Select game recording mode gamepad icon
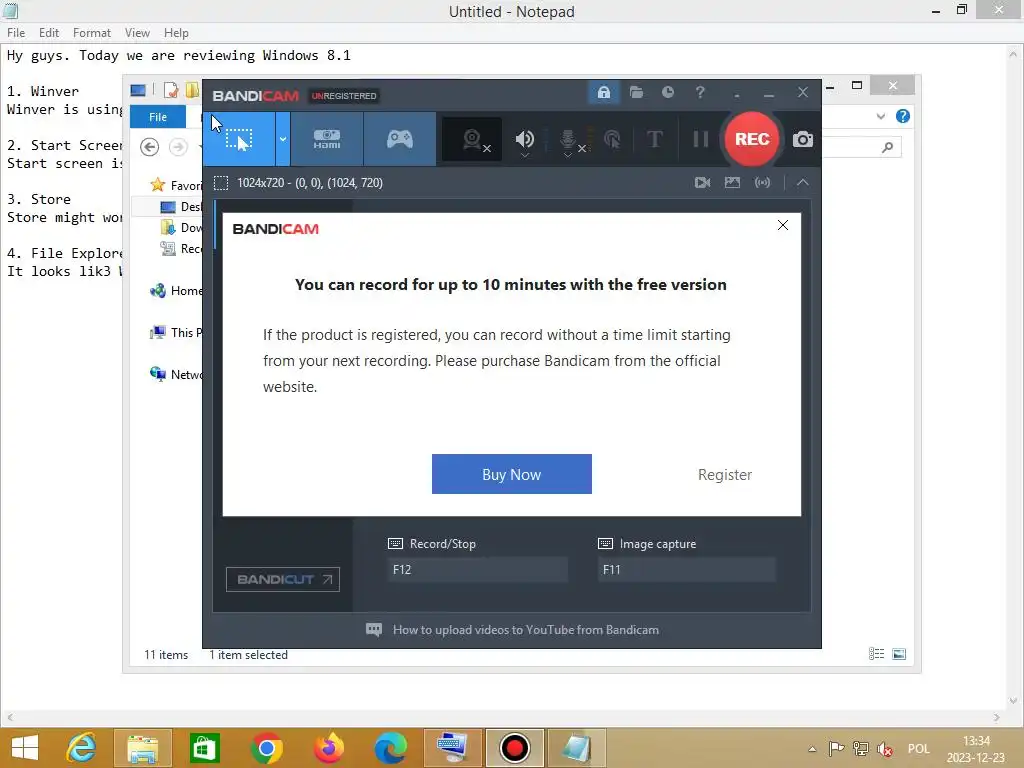1024x768 pixels. pos(400,139)
